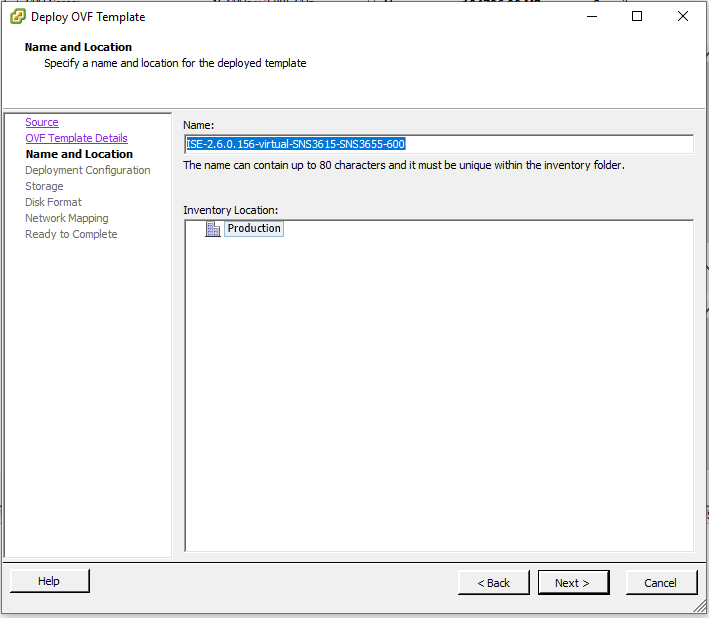Click the Ready to Complete step label
Screen dimensions: 709x618
(71, 234)
